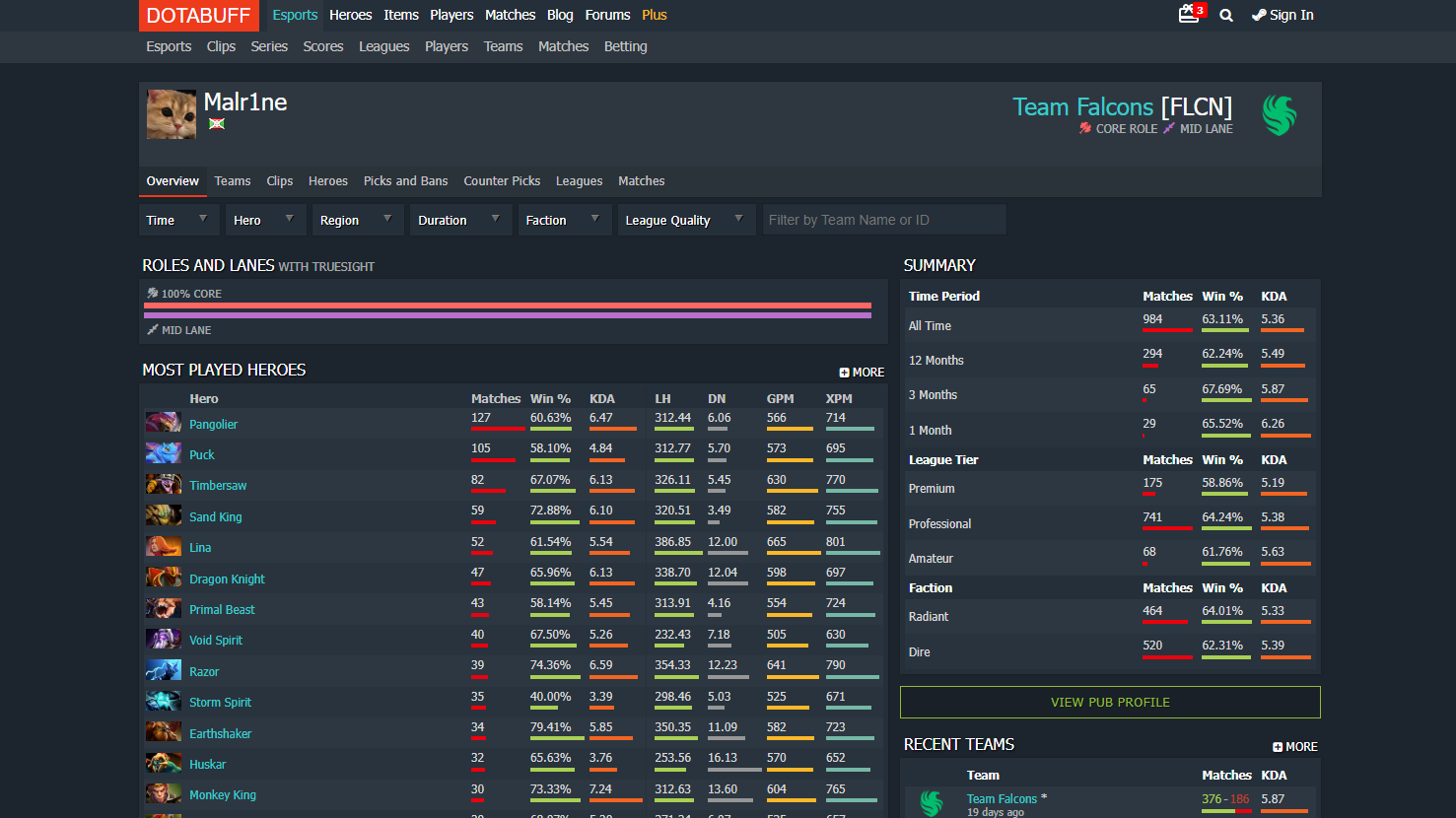Click the Steam Sign In icon
Viewport: 1456px width, 818px height.
(x=1259, y=15)
